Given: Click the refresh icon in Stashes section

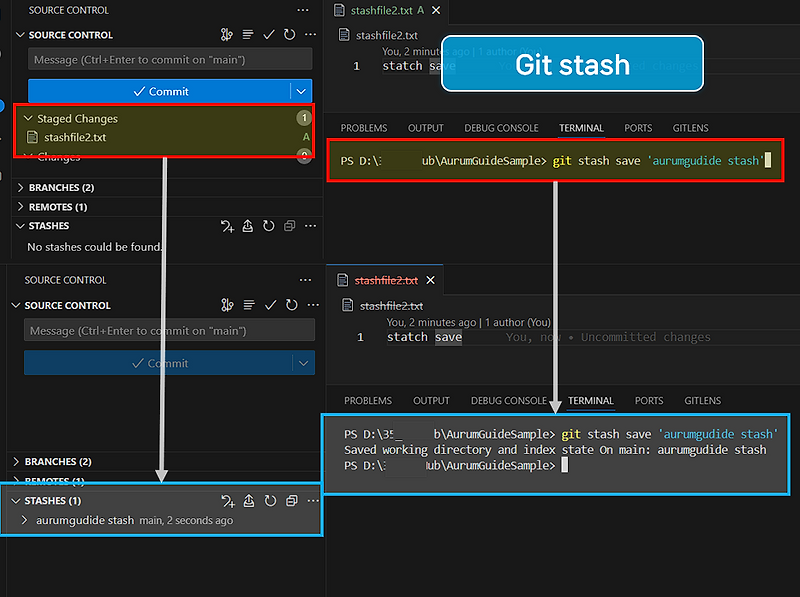Looking at the screenshot, I should pos(268,226).
